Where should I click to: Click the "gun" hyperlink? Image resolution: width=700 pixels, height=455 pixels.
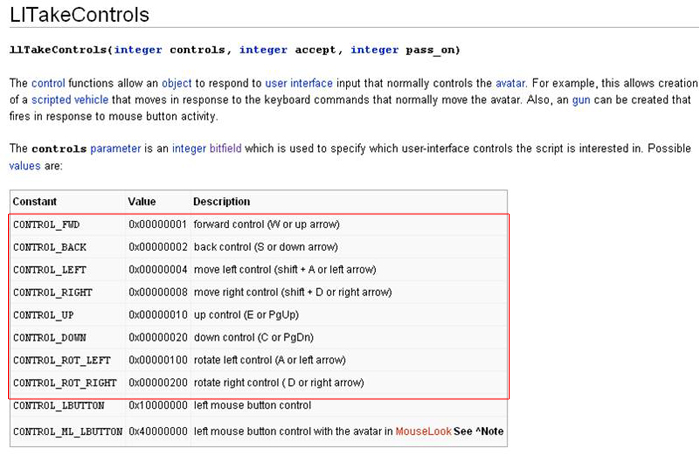[581, 100]
